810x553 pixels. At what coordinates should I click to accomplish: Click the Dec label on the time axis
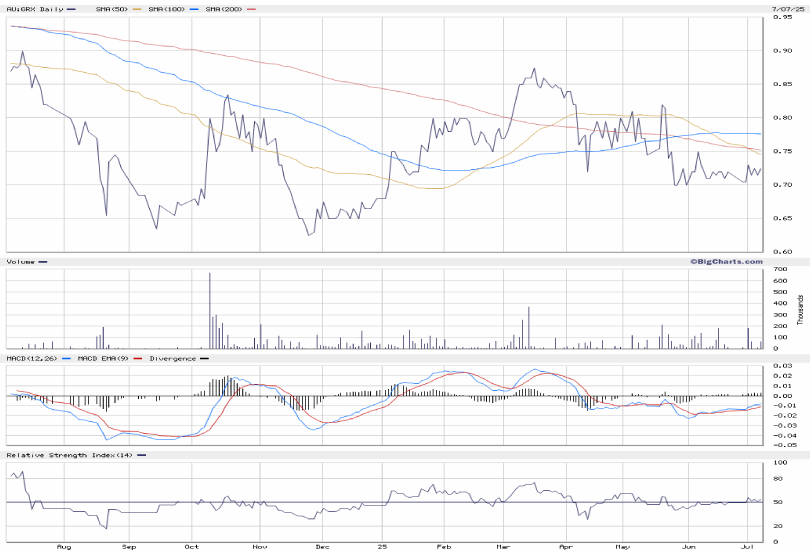click(x=322, y=547)
